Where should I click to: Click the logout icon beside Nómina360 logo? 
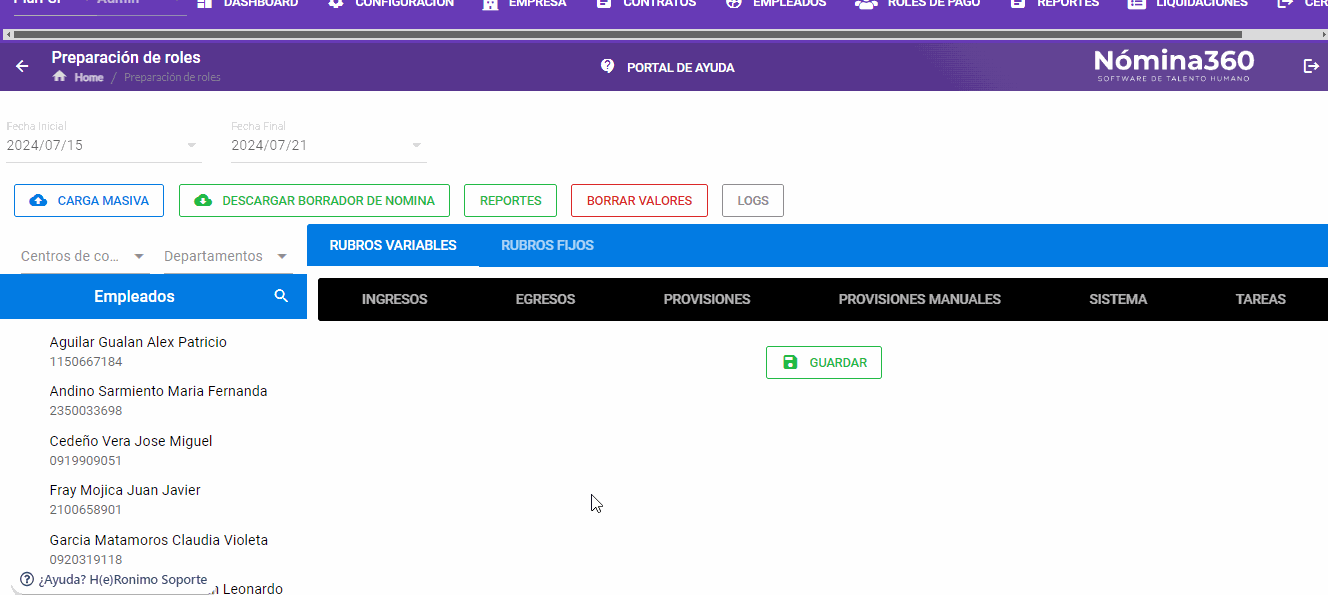[1311, 66]
